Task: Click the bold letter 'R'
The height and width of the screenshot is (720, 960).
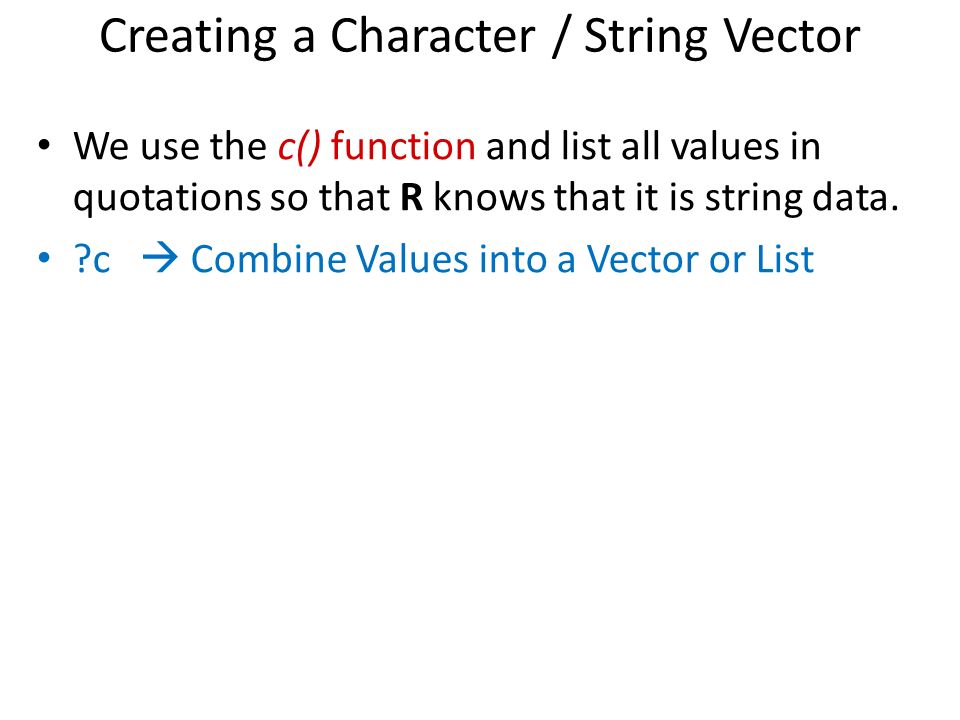Action: click(412, 198)
